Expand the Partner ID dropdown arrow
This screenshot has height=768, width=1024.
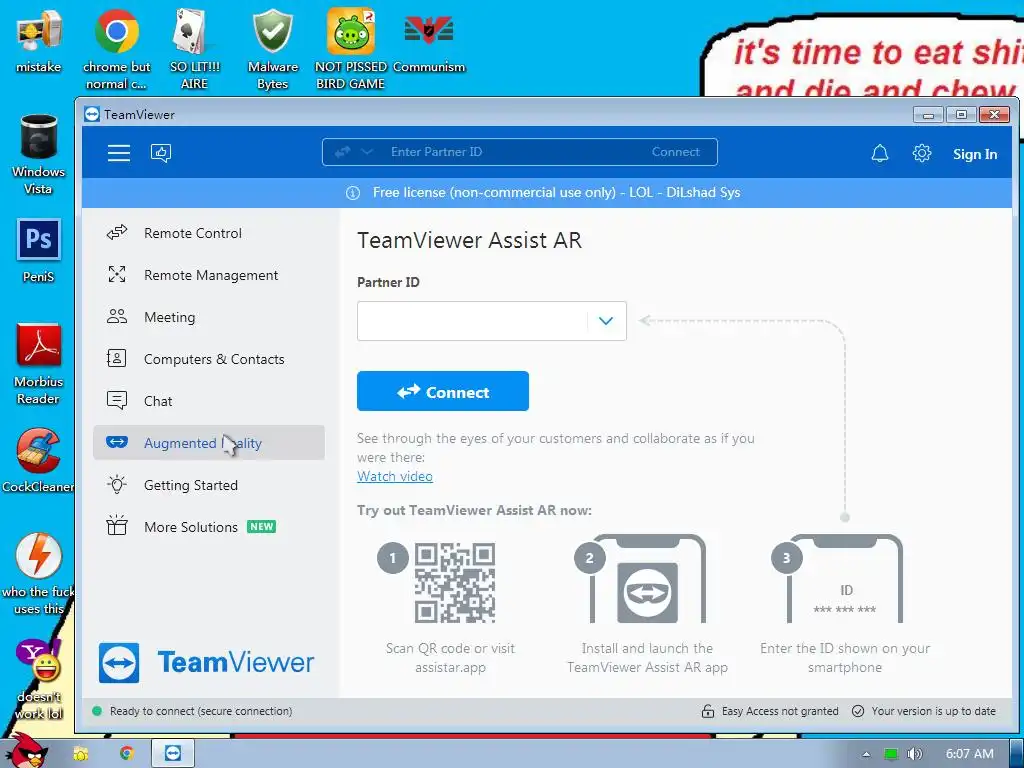tap(606, 321)
